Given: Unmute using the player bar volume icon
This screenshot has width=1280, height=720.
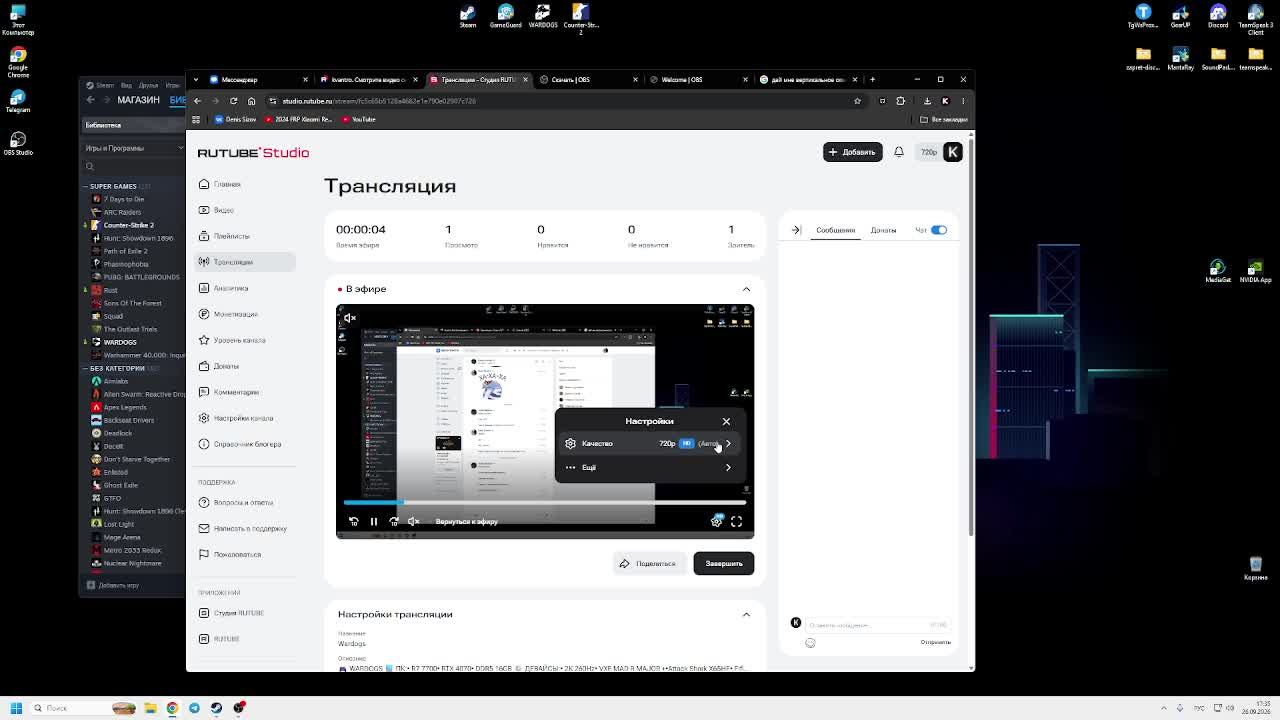Looking at the screenshot, I should point(414,521).
